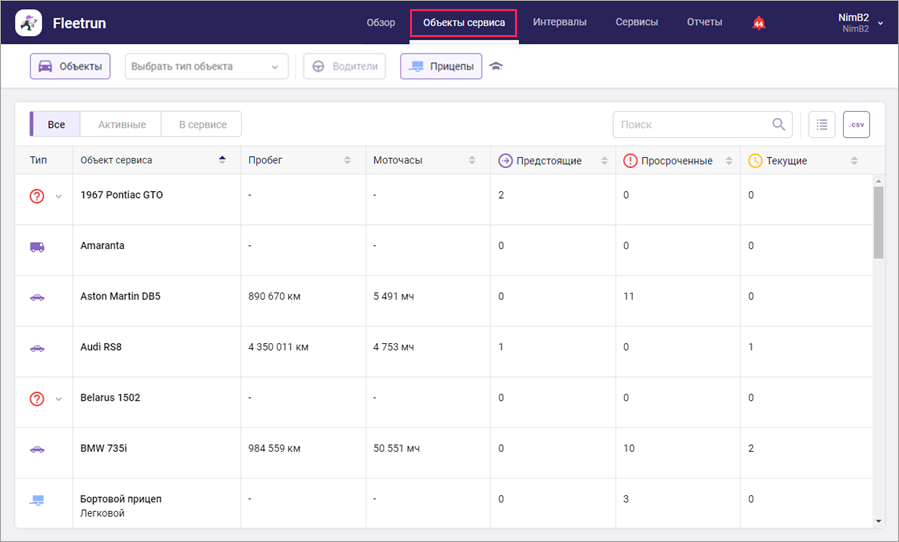The width and height of the screenshot is (899, 542).
Task: Expand the Belarus 1502 row chevron
Action: click(x=58, y=398)
